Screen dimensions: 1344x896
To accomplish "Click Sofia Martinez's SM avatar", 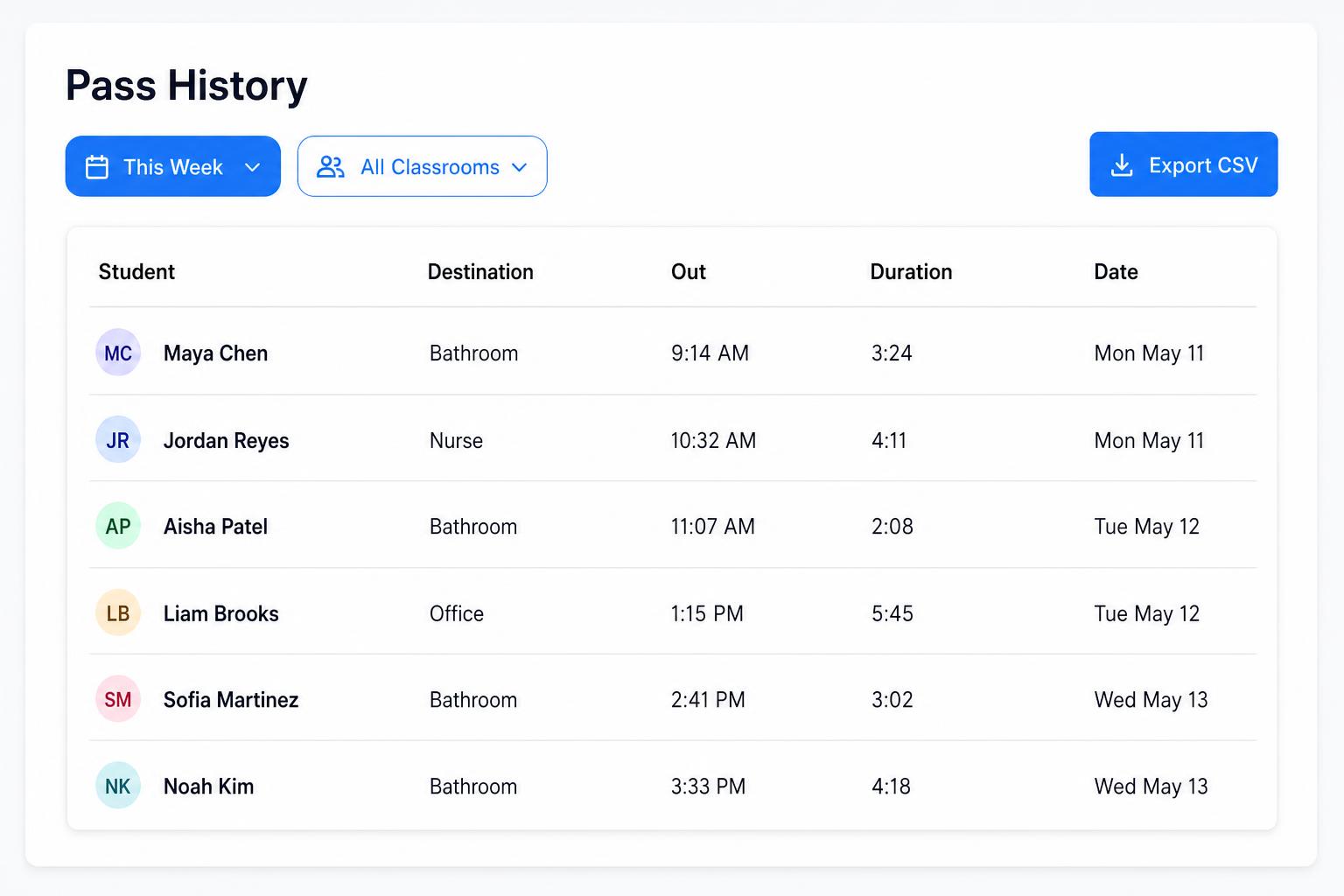I will [x=118, y=699].
